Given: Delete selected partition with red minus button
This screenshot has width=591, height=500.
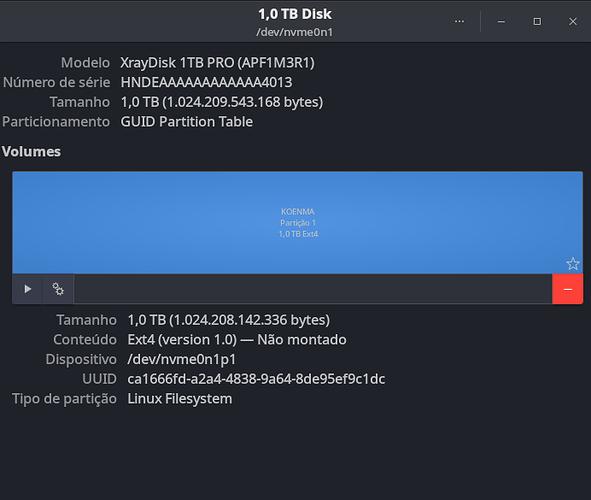Looking at the screenshot, I should coord(568,289).
